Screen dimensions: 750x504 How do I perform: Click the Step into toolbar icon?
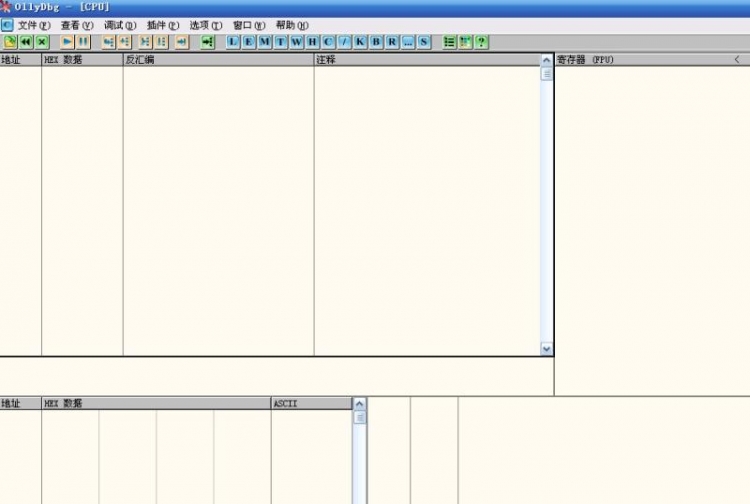click(x=109, y=42)
